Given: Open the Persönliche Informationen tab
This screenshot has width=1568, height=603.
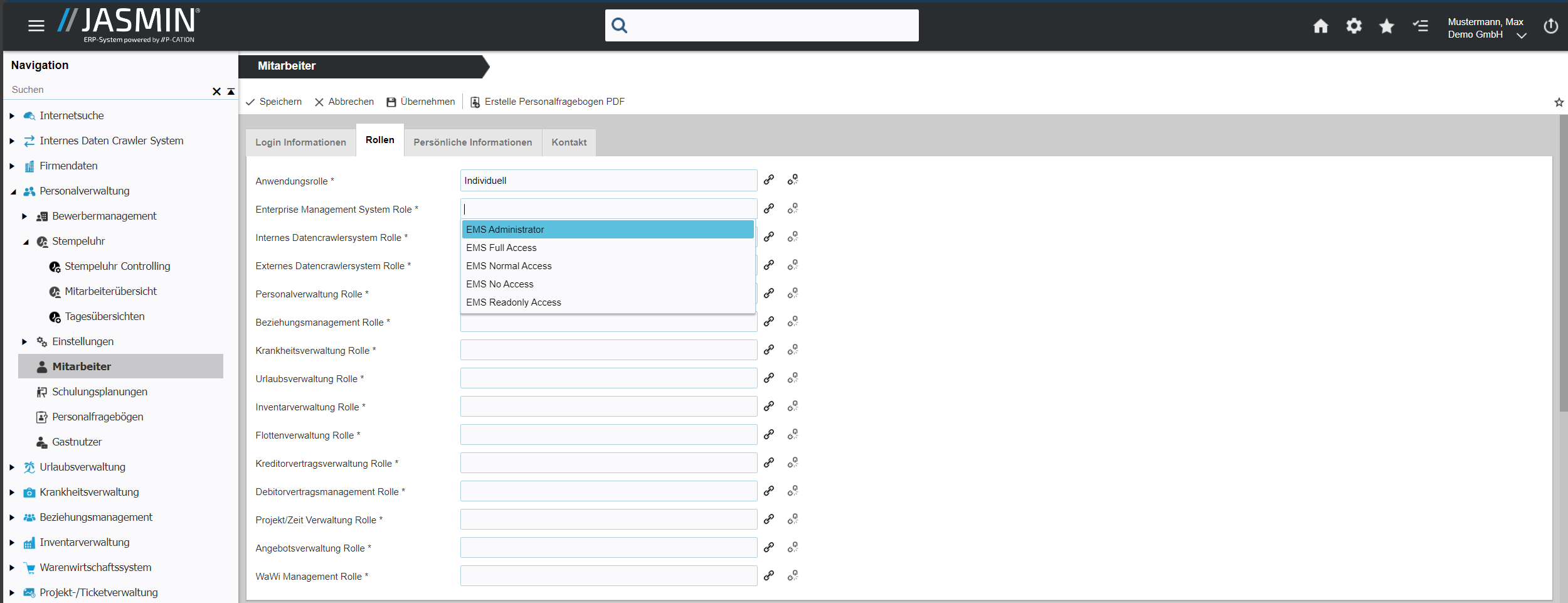Looking at the screenshot, I should coord(472,142).
